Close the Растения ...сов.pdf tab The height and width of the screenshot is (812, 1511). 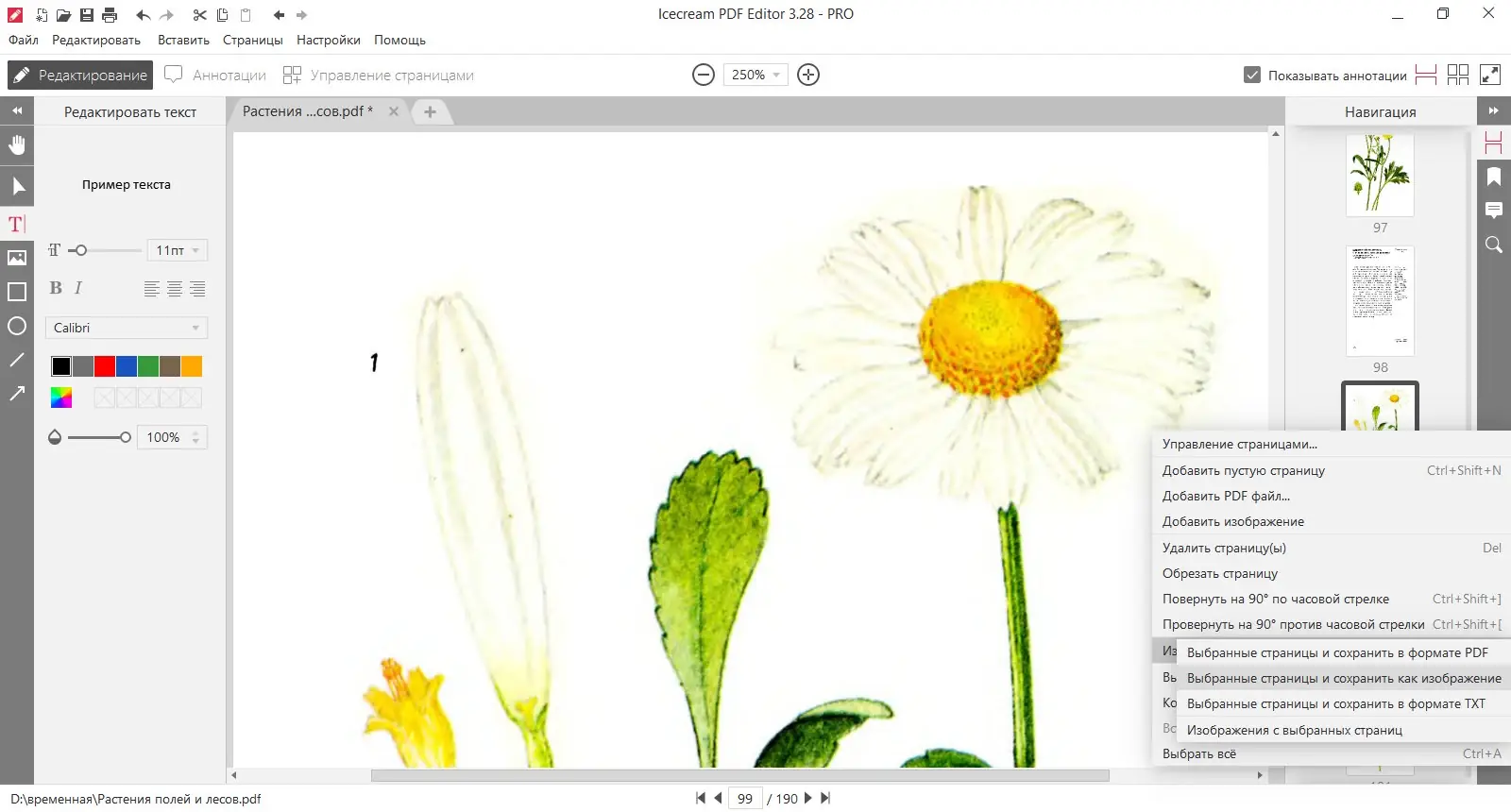(394, 111)
